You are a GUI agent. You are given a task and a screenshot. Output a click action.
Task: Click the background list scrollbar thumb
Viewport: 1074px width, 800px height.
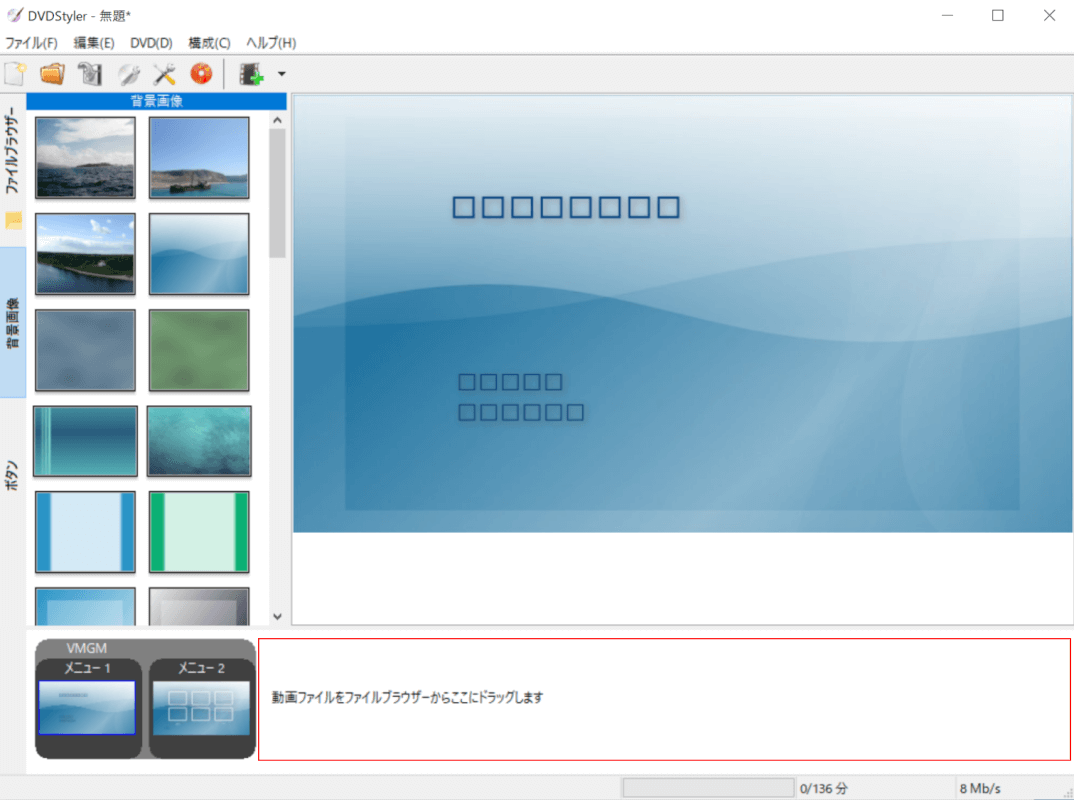coord(277,193)
